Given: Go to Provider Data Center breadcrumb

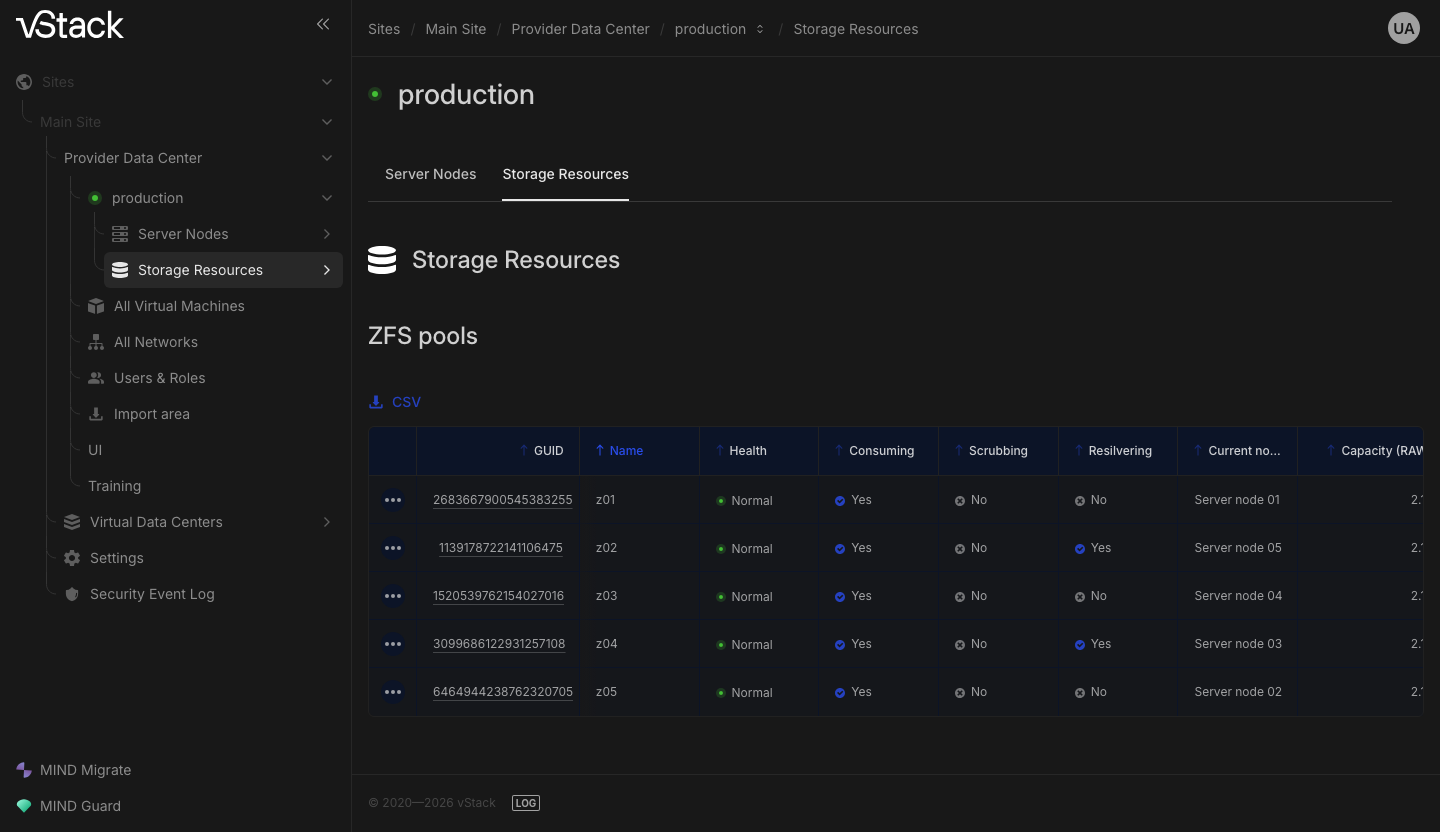Looking at the screenshot, I should (x=581, y=29).
